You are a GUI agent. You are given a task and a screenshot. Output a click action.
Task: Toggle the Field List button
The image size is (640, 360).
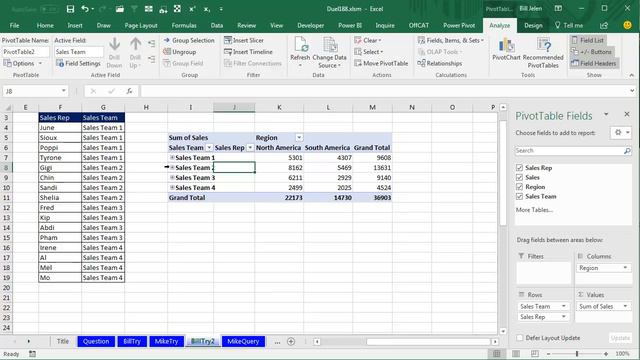pyautogui.click(x=588, y=40)
